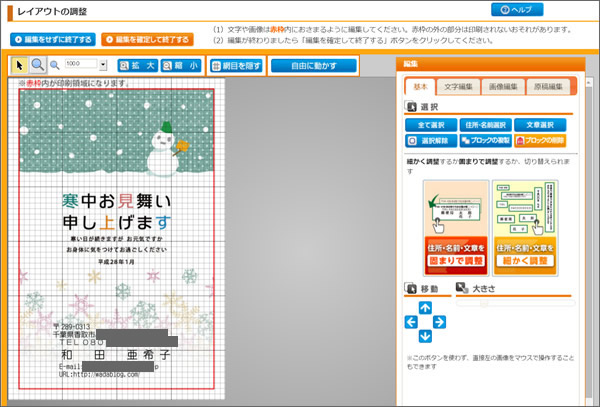
Task: Click the 住所・名前選択 button
Action: pos(486,125)
